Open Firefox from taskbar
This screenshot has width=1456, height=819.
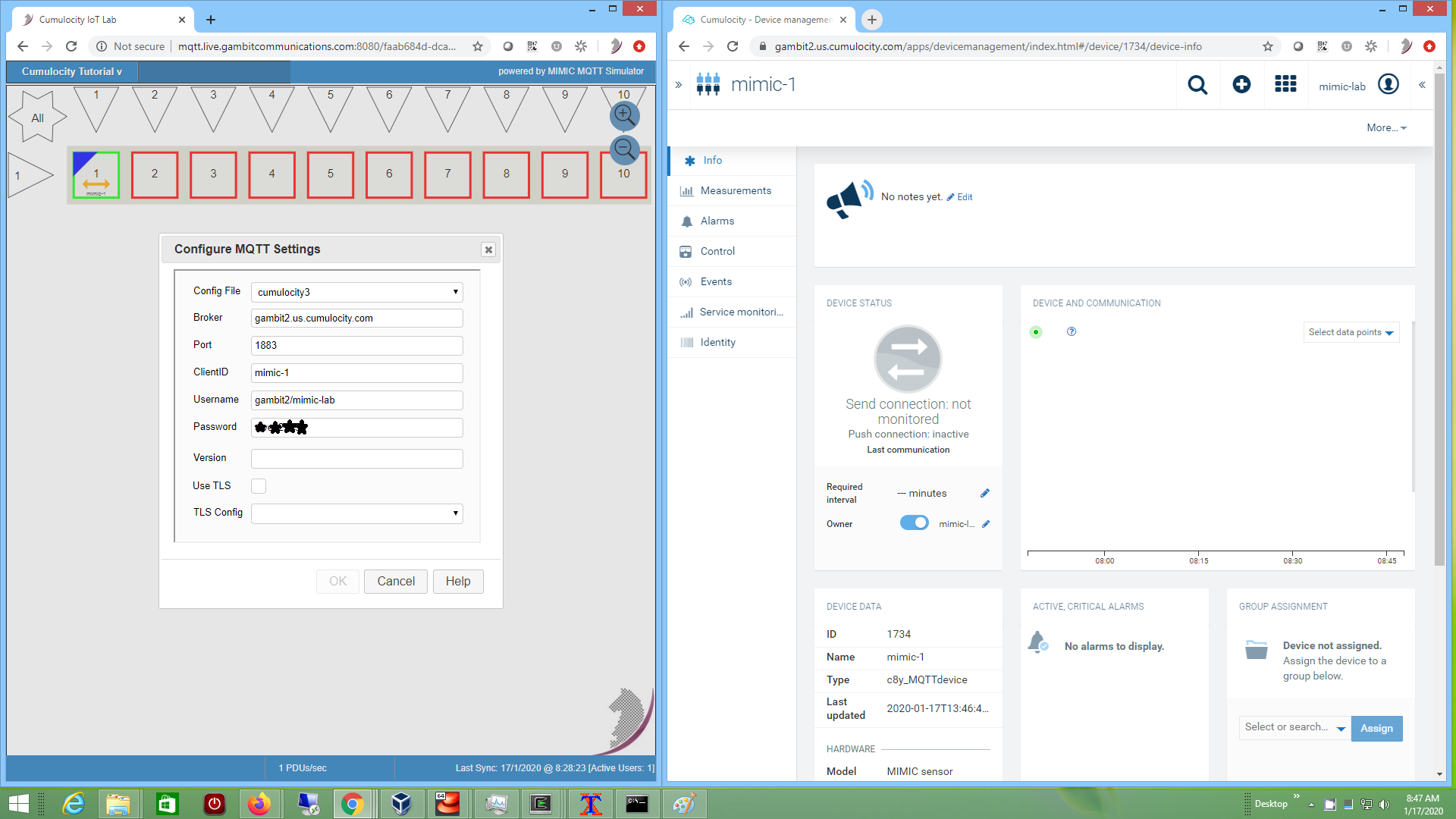click(x=259, y=804)
